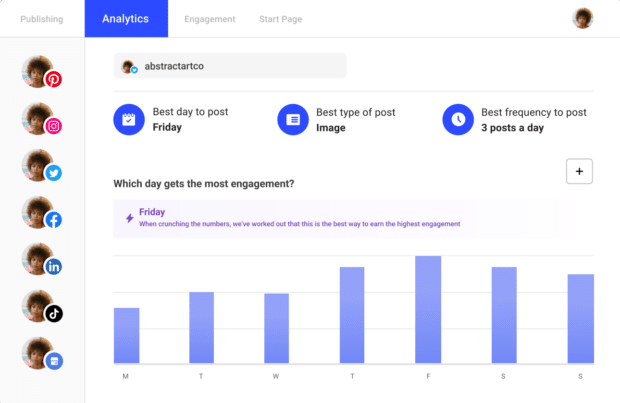The height and width of the screenshot is (403, 620).
Task: Switch to the Analytics tab
Action: pos(125,19)
